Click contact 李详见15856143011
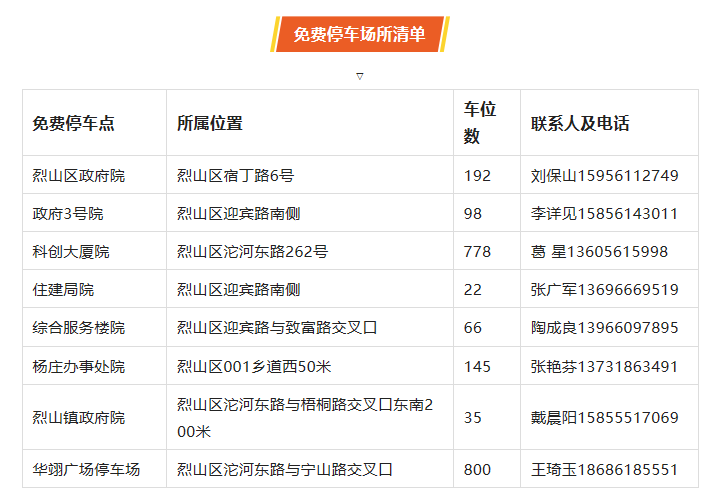This screenshot has height=501, width=722. [604, 214]
